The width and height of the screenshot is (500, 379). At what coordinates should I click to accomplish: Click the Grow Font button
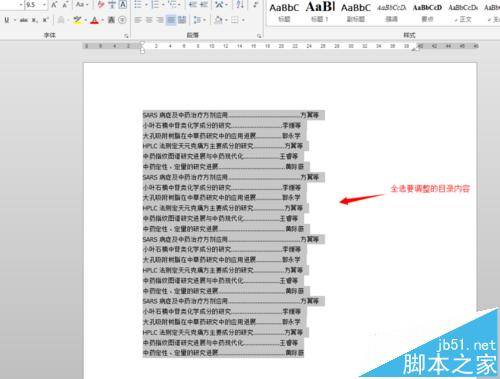[54, 5]
